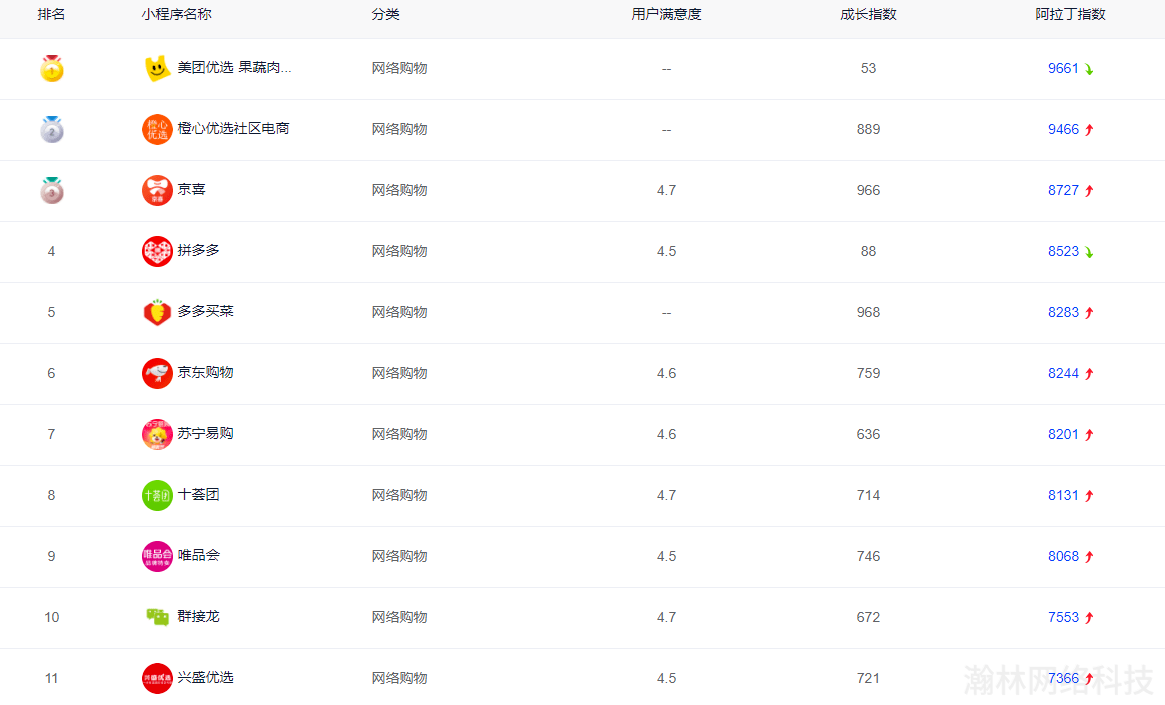Click the 美团优选 yellow mascot icon
1165x705 pixels.
point(157,69)
